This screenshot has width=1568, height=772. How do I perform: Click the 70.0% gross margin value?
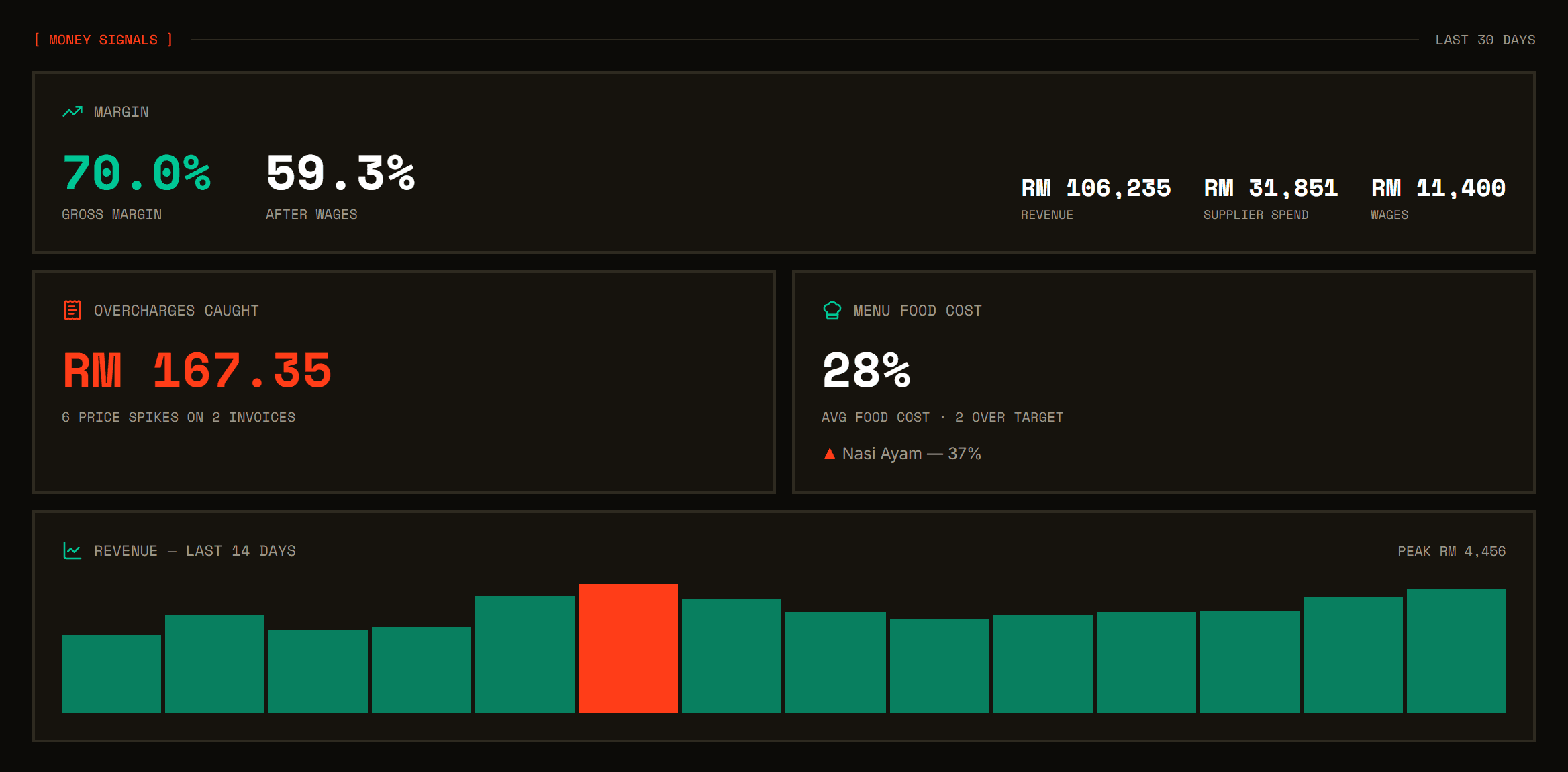point(137,173)
